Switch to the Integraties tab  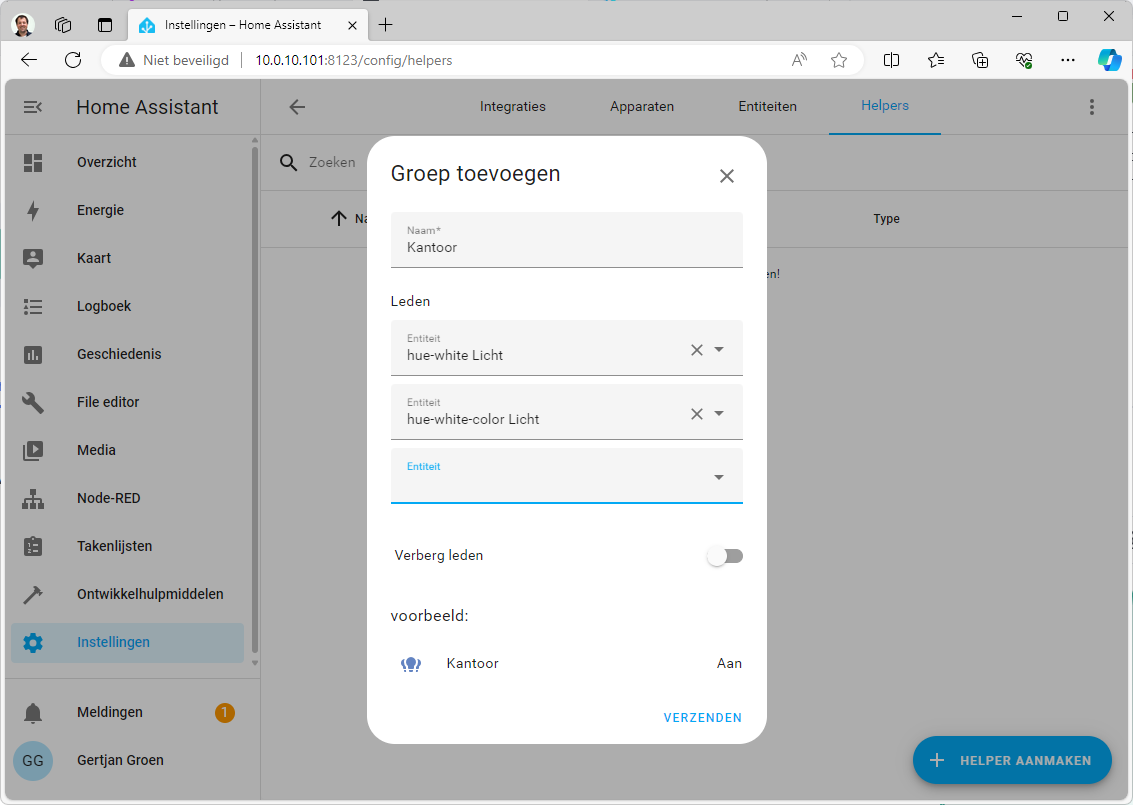tap(512, 106)
